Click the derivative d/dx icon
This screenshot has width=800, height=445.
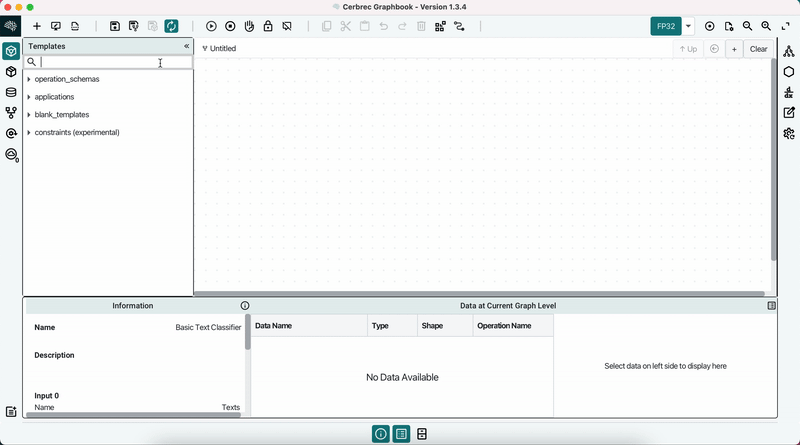tap(789, 92)
